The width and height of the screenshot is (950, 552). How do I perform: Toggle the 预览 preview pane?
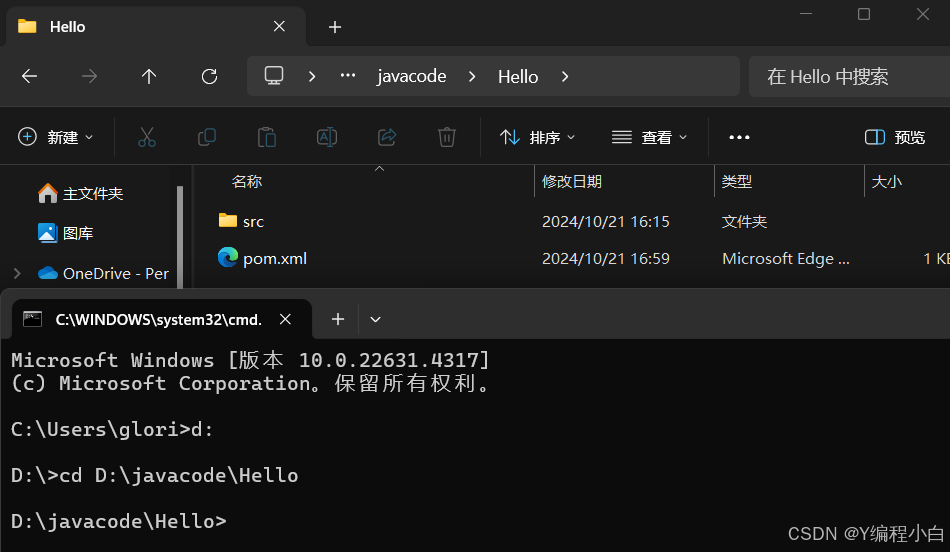pos(894,138)
